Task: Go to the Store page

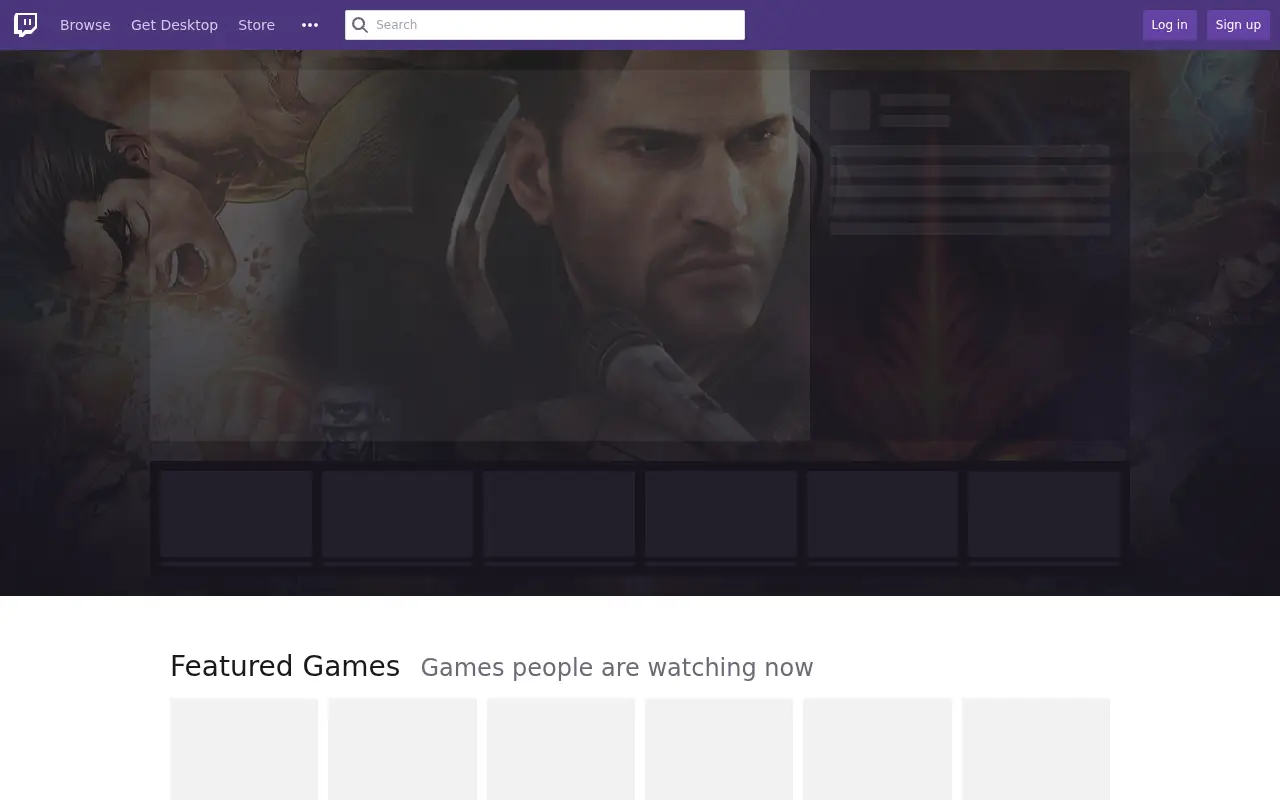Action: (x=256, y=25)
